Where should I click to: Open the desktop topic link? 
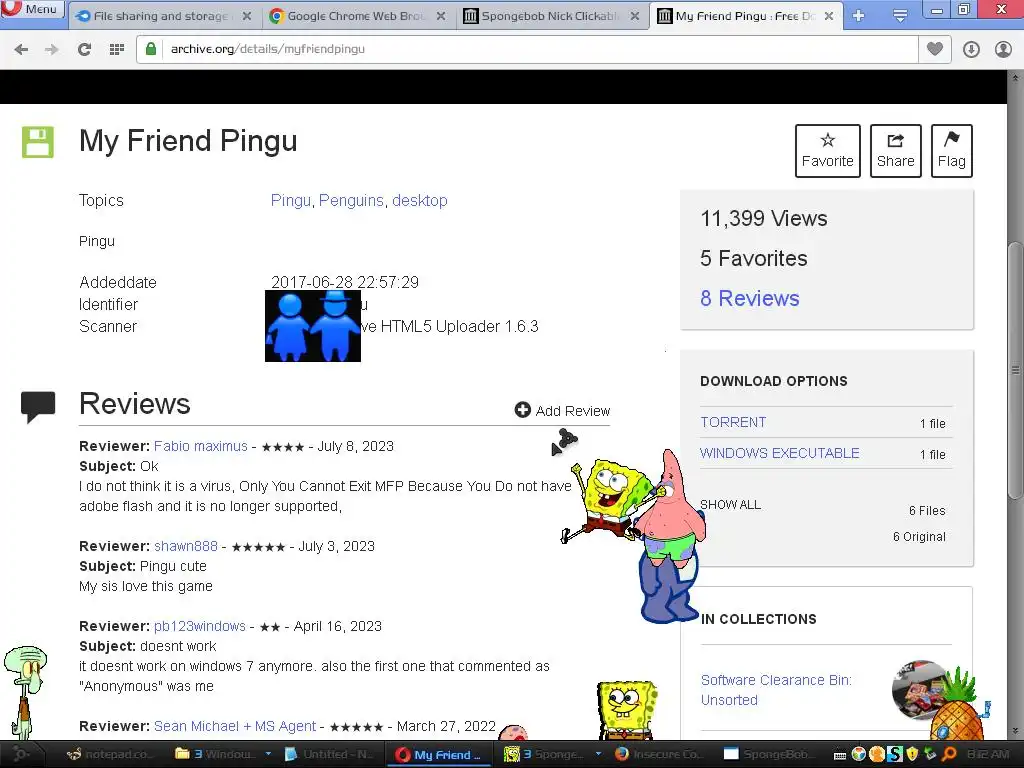pos(420,200)
